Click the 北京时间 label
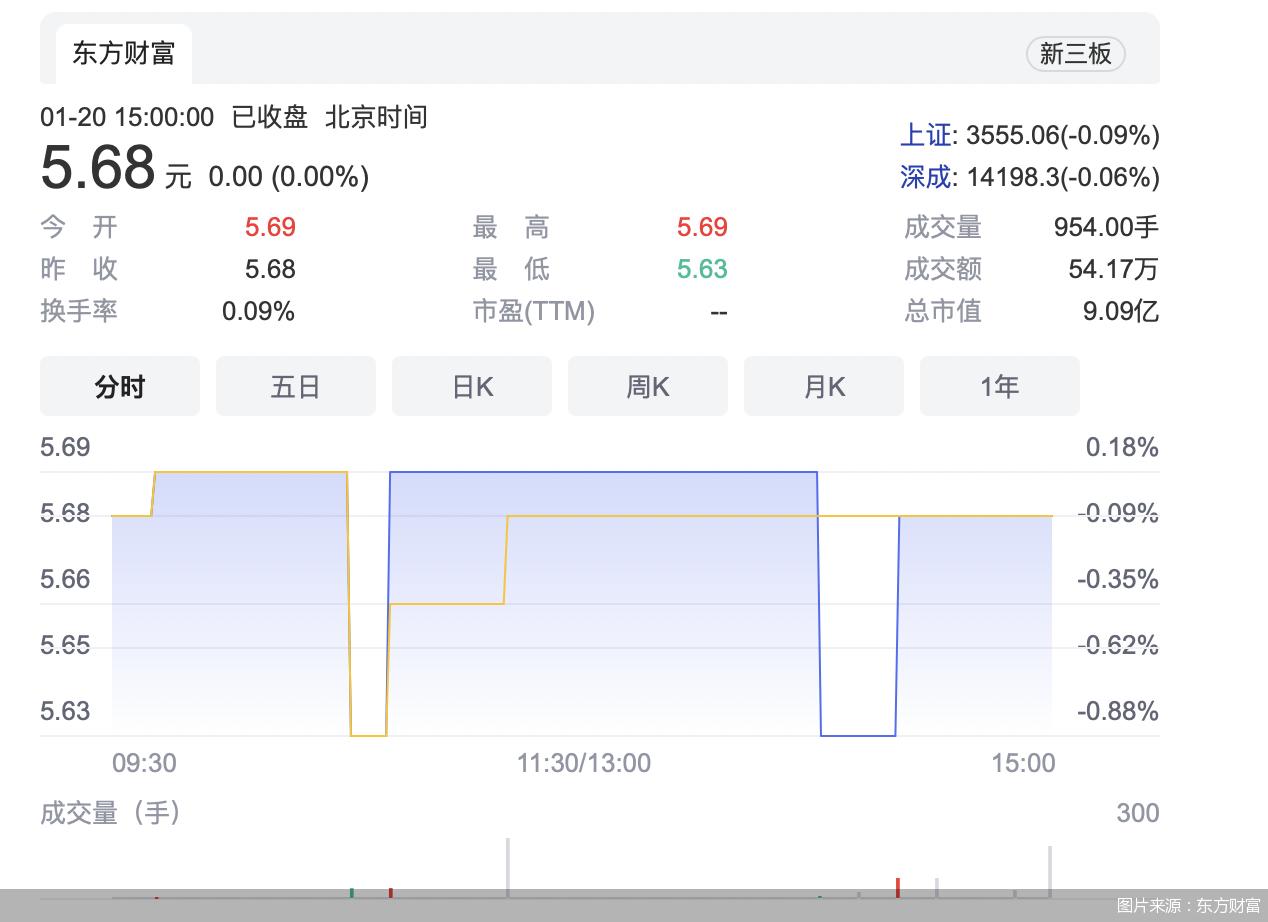This screenshot has height=922, width=1268. pos(376,117)
